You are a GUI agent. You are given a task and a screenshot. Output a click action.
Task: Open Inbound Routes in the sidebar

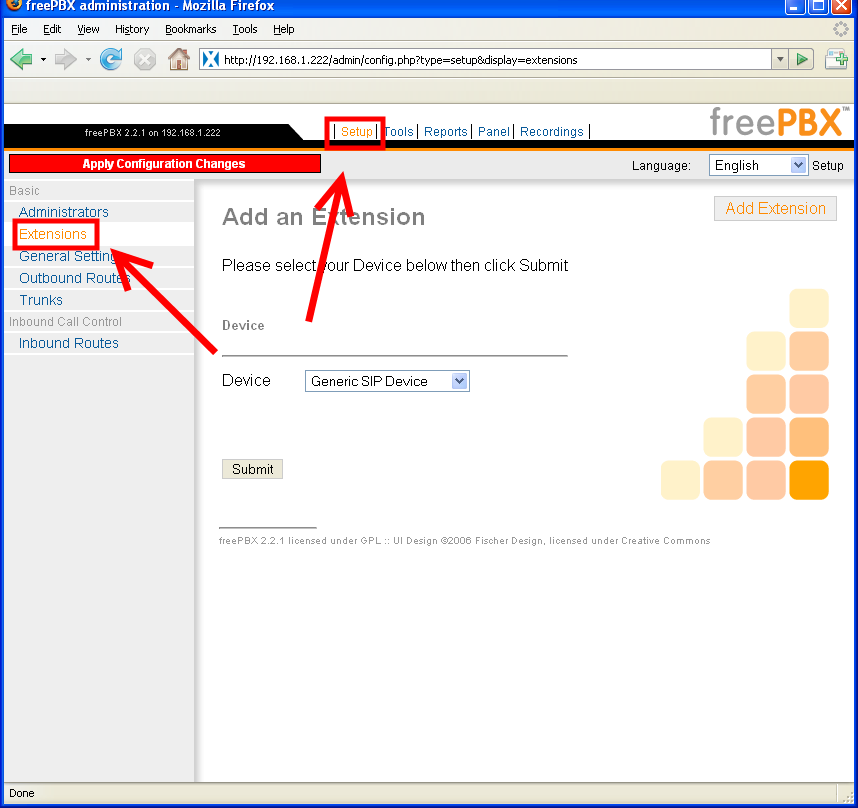pyautogui.click(x=69, y=343)
